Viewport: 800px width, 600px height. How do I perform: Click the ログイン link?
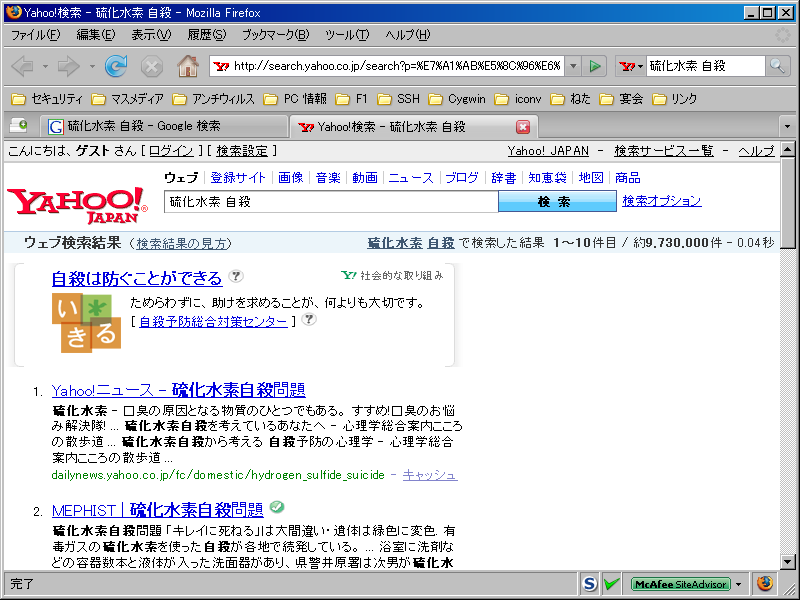coord(171,151)
